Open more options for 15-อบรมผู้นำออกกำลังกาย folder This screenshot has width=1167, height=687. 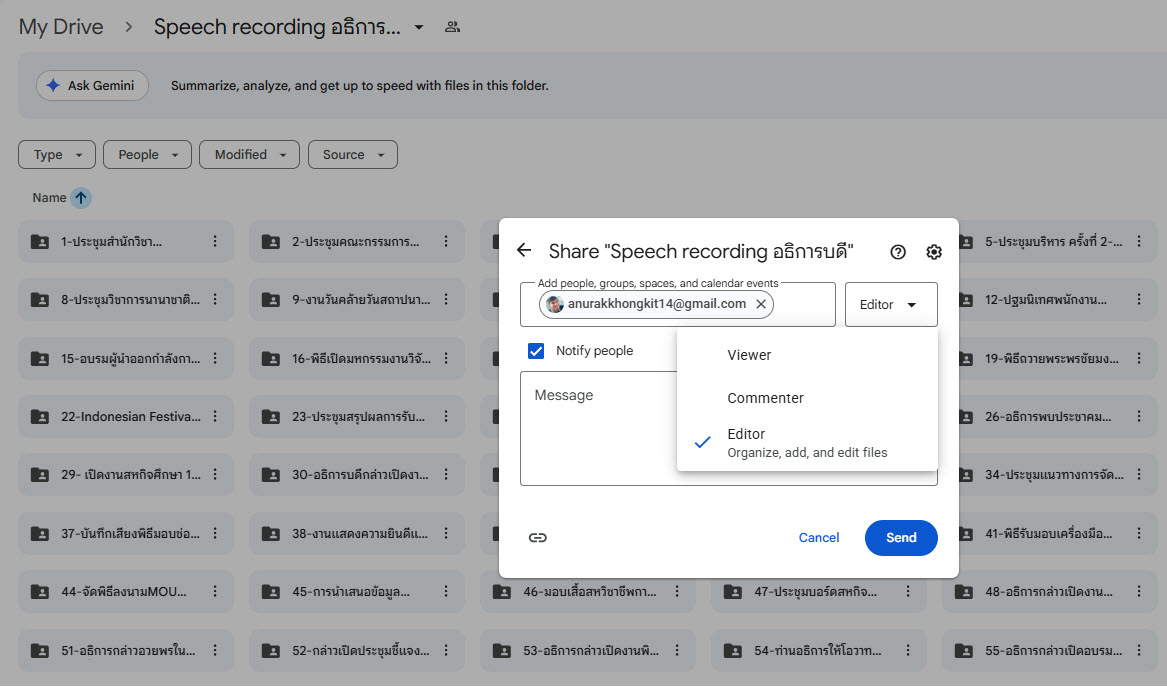(x=215, y=358)
